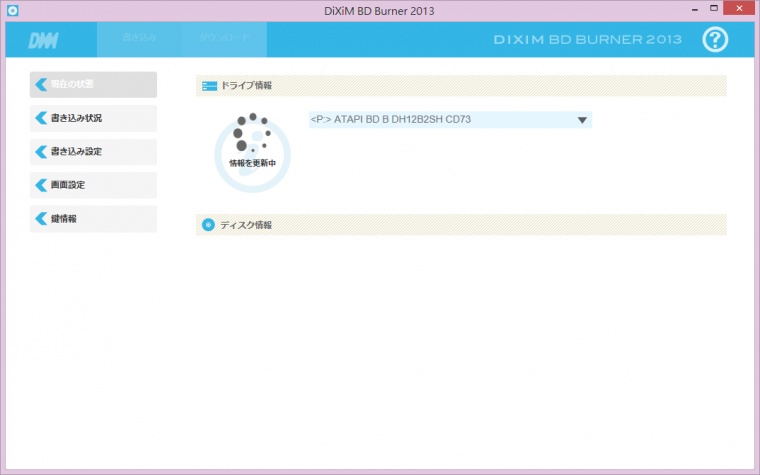Click the ドライブ情報 section header text

246,85
